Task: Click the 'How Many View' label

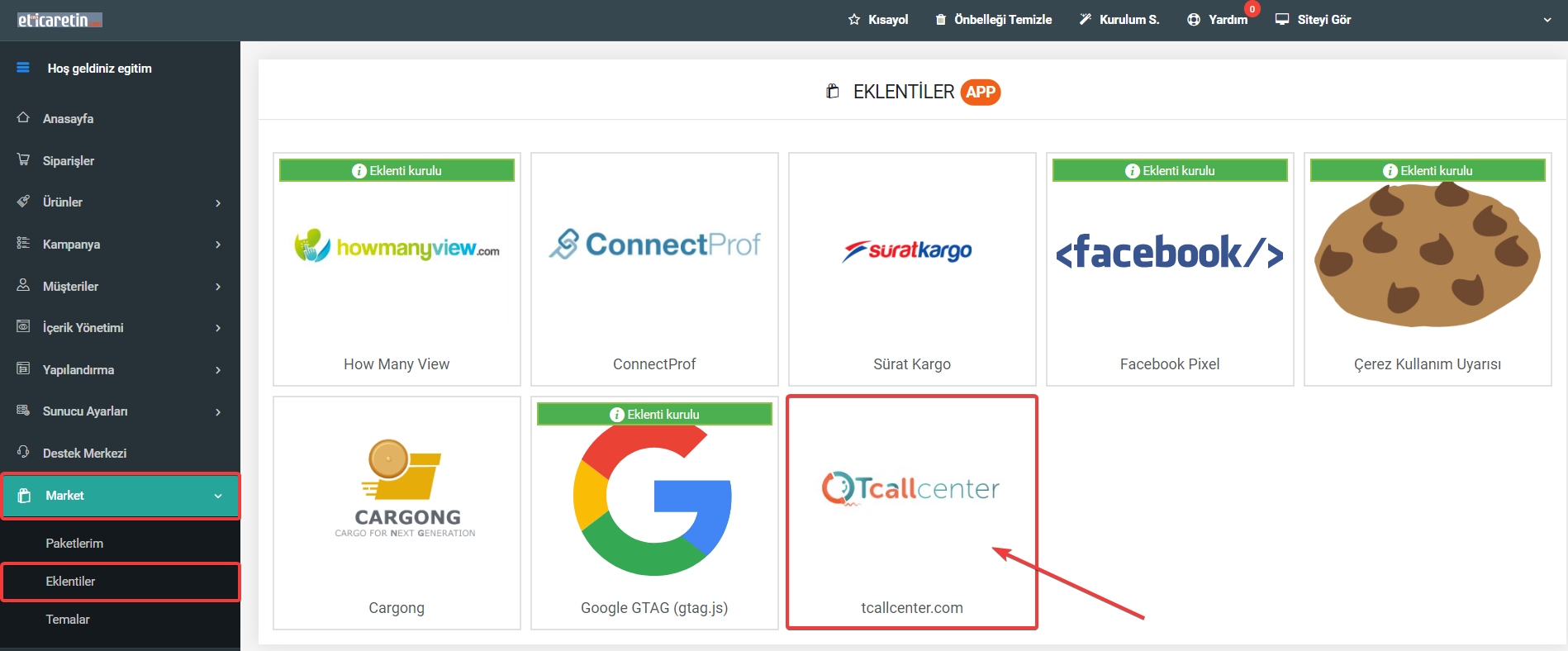Action: [x=397, y=364]
